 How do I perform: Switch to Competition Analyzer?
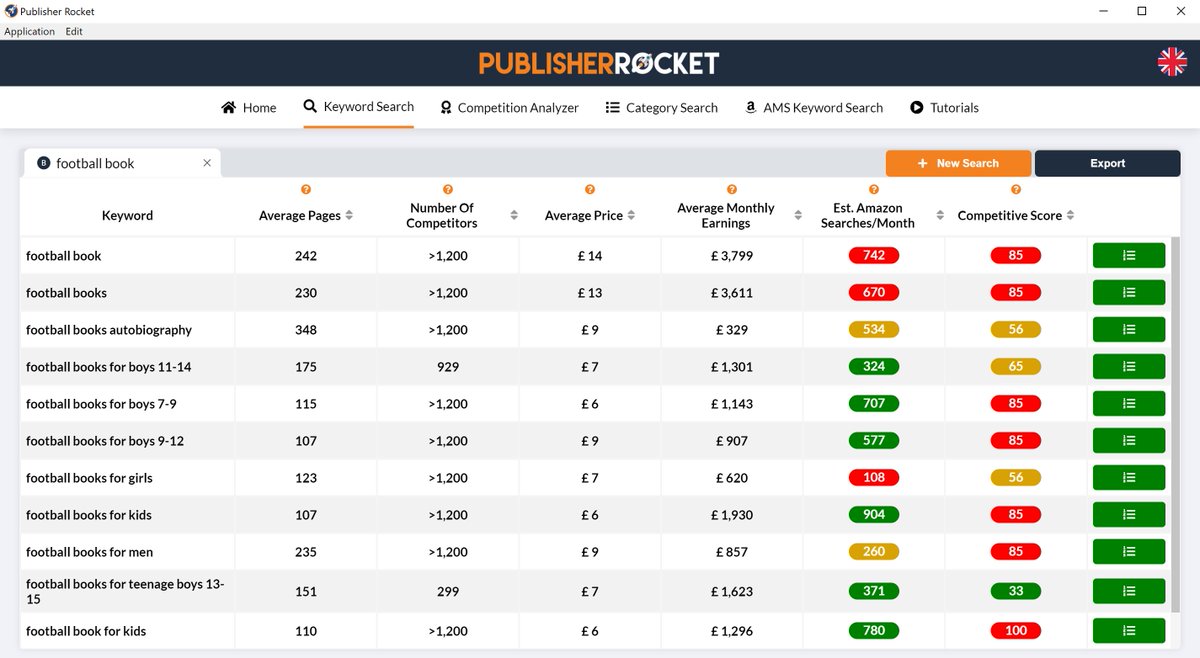coord(509,108)
